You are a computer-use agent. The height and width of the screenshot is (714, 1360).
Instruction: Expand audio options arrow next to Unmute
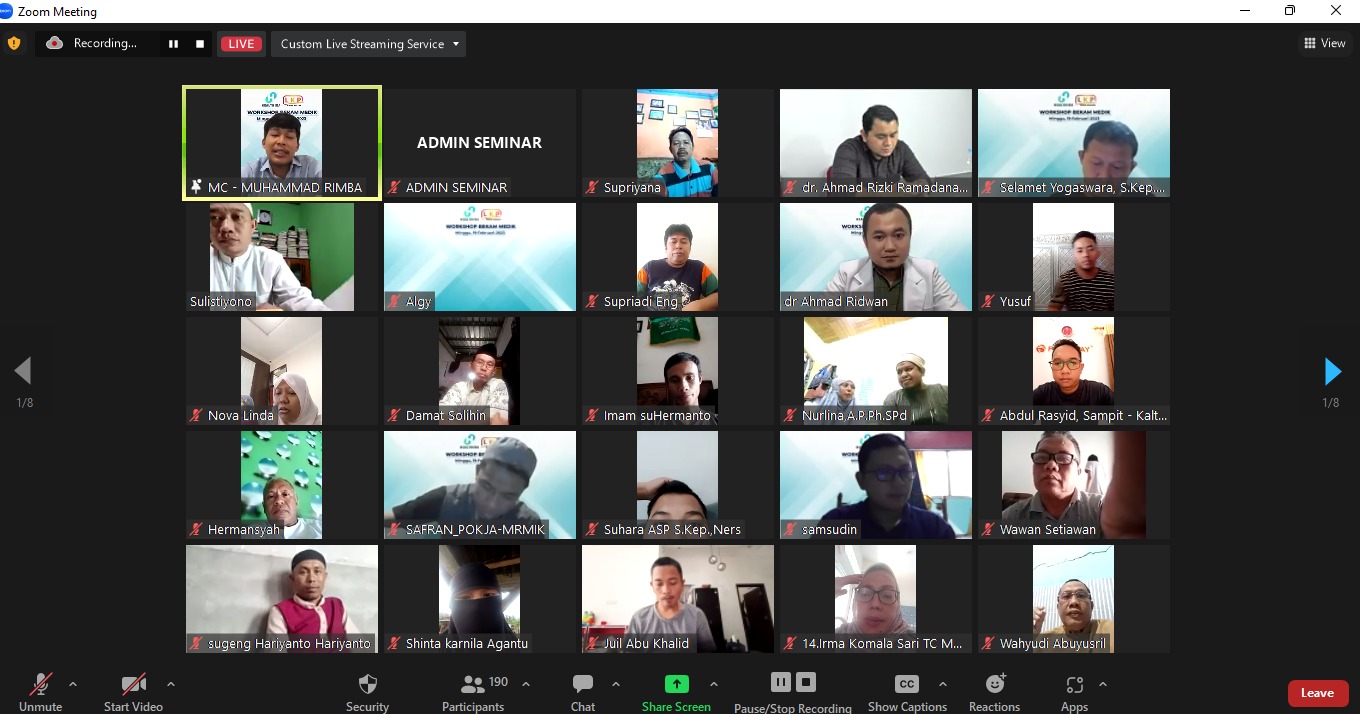[x=73, y=684]
